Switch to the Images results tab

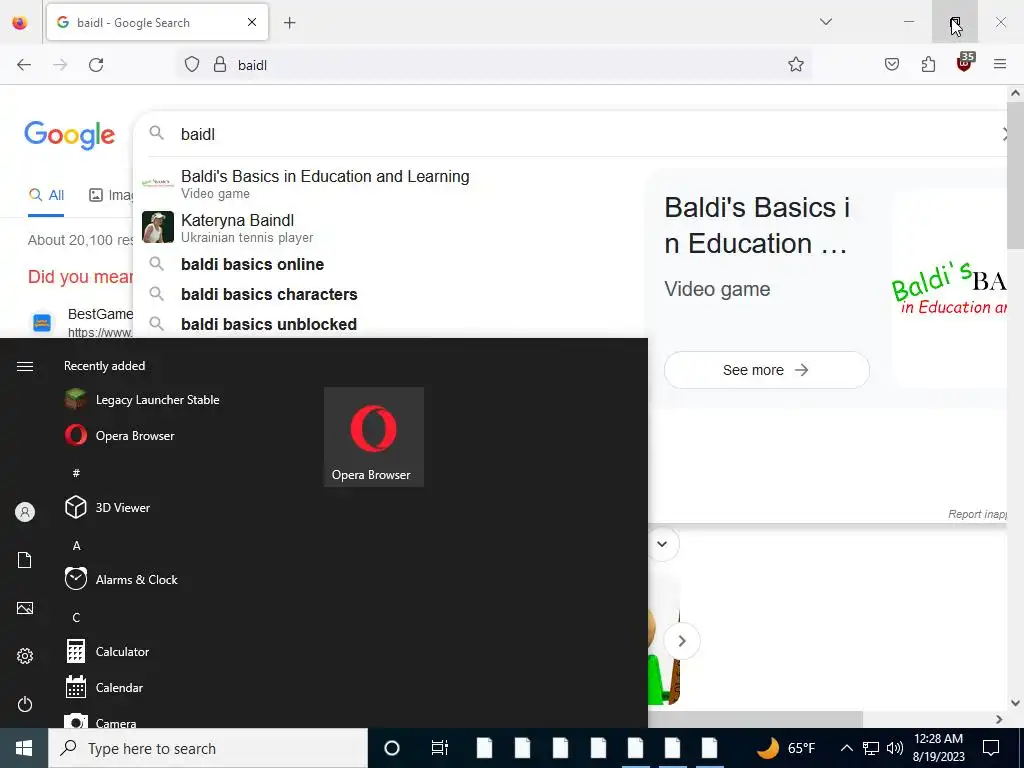coord(111,195)
